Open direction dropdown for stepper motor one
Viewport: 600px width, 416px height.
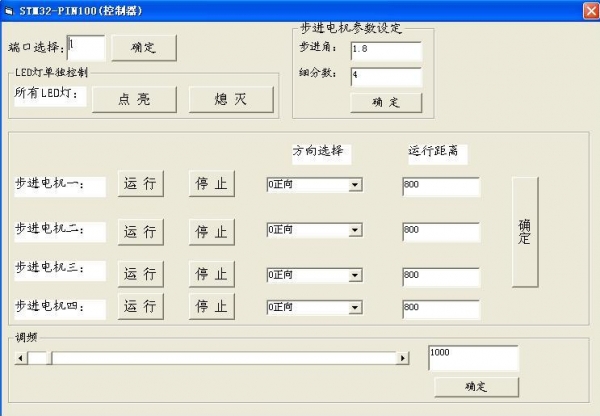(354, 185)
